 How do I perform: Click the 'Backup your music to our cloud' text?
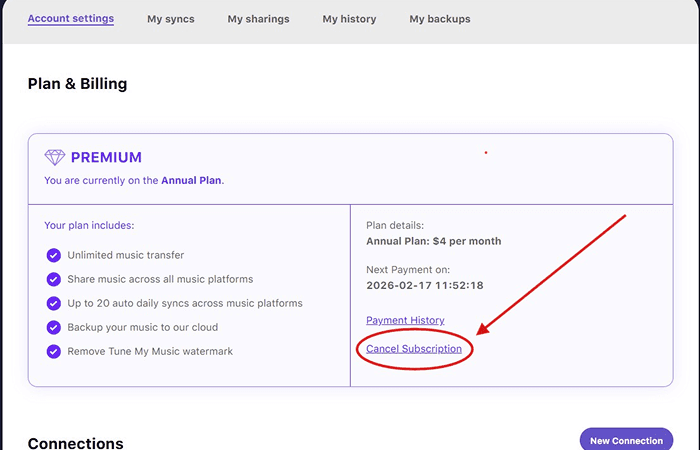142,327
